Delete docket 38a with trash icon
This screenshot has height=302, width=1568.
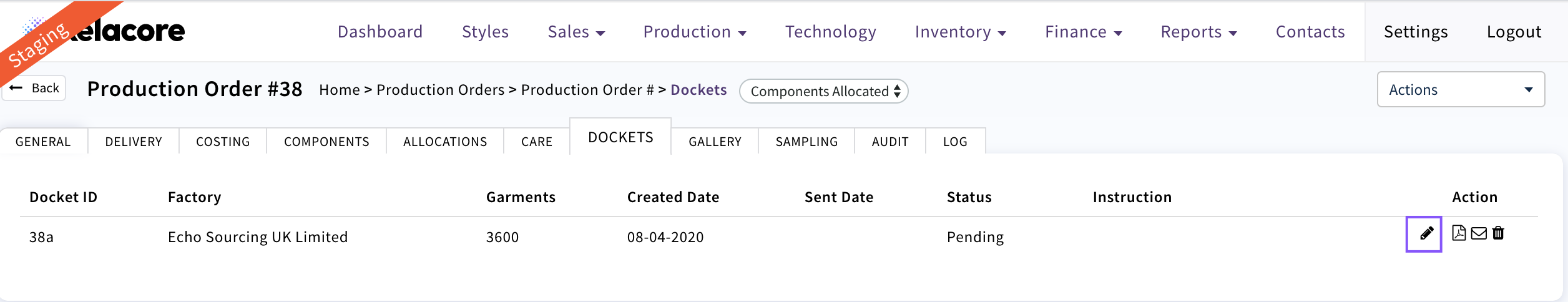pos(1498,233)
